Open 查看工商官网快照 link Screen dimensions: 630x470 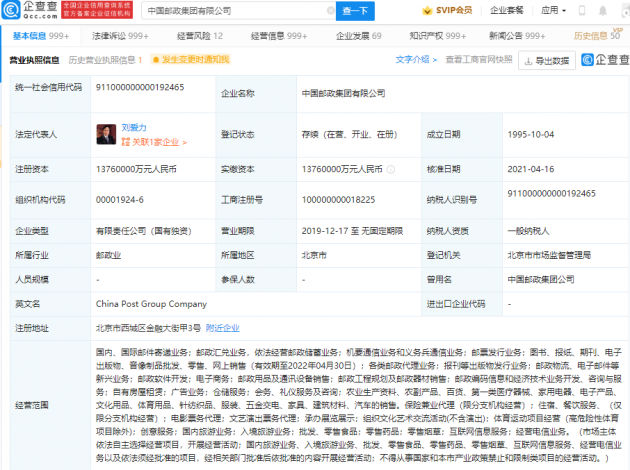pos(479,60)
